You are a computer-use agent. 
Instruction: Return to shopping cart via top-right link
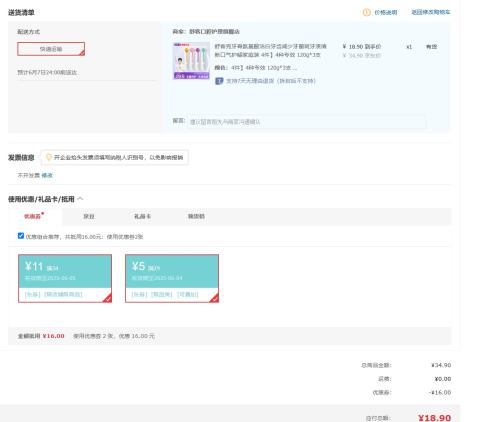coord(431,12)
